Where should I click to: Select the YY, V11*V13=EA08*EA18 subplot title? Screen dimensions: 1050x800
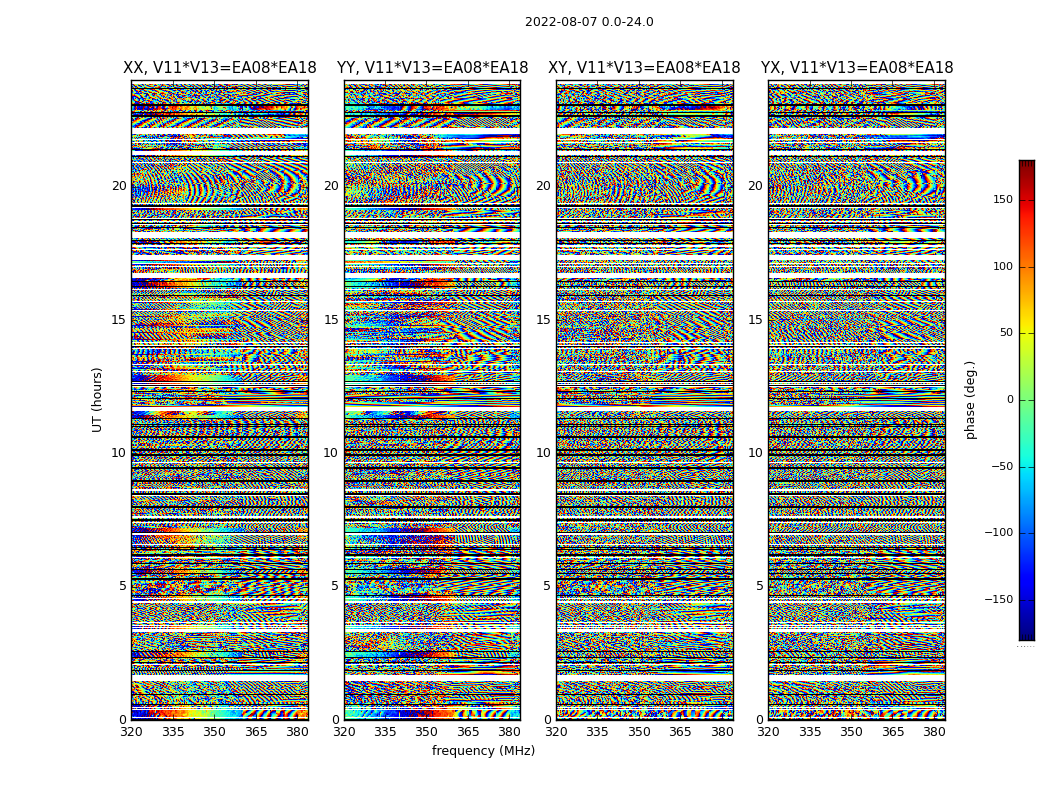[x=433, y=68]
